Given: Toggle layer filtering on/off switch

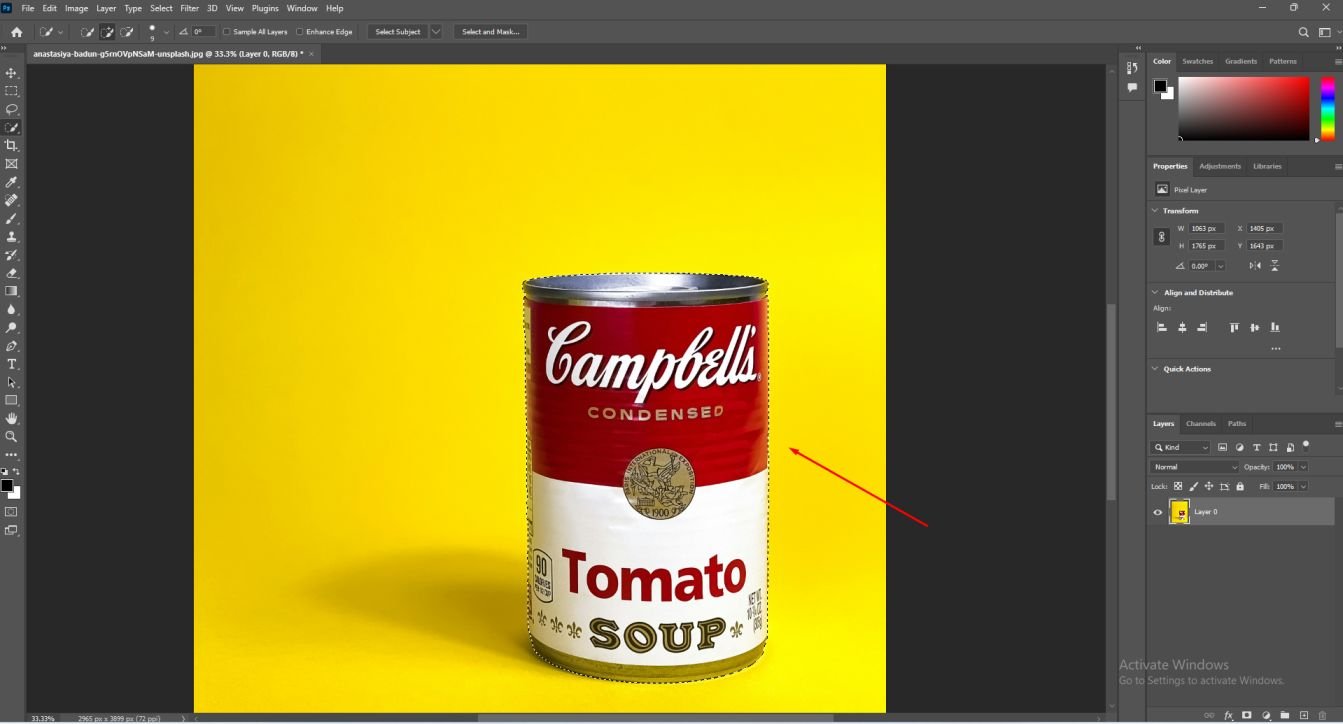Looking at the screenshot, I should [x=1306, y=445].
